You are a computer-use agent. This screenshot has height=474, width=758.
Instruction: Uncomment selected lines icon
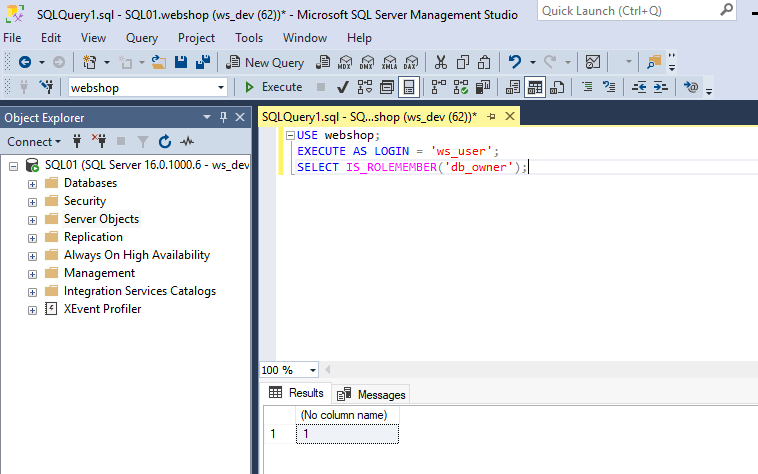click(x=609, y=87)
